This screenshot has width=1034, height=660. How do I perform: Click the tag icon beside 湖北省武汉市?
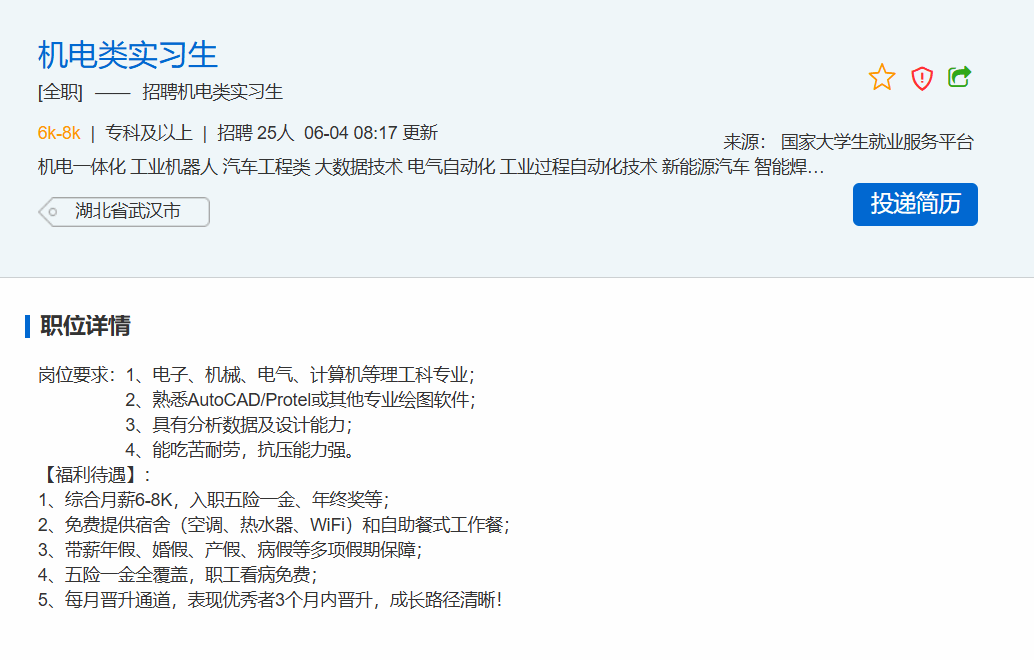pos(51,212)
